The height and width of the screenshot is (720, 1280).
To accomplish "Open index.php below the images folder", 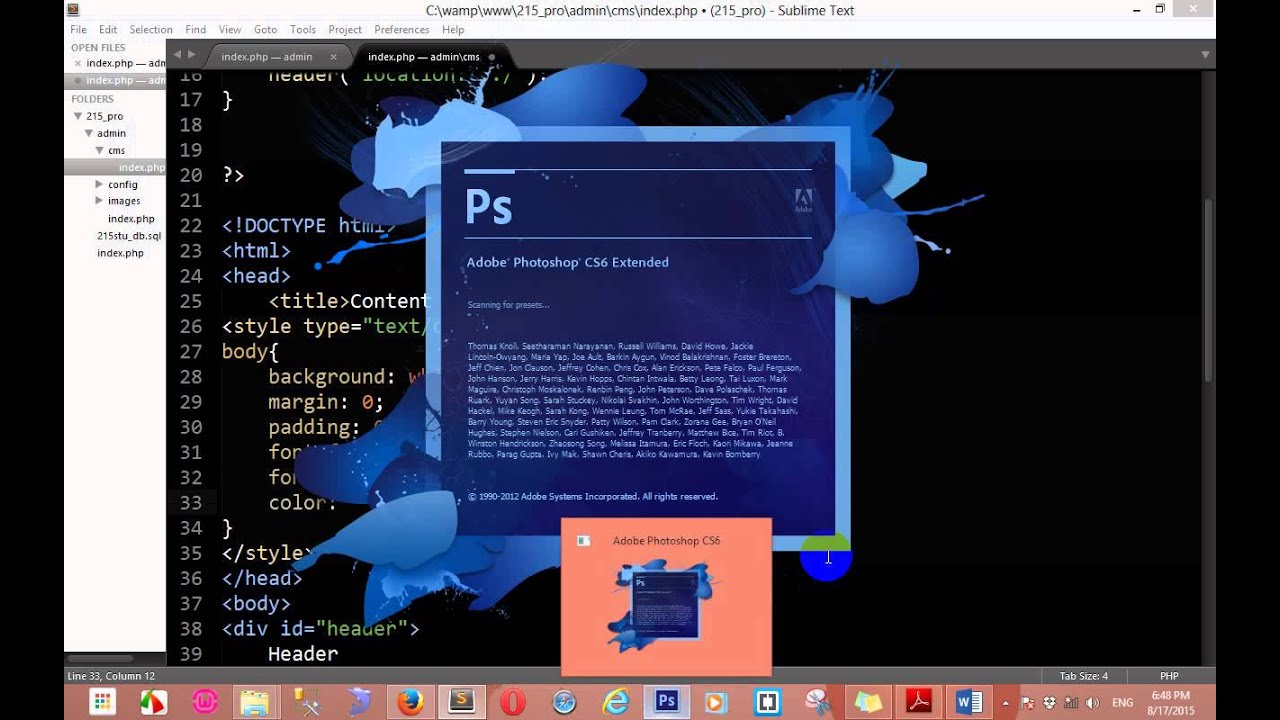I will pos(131,218).
